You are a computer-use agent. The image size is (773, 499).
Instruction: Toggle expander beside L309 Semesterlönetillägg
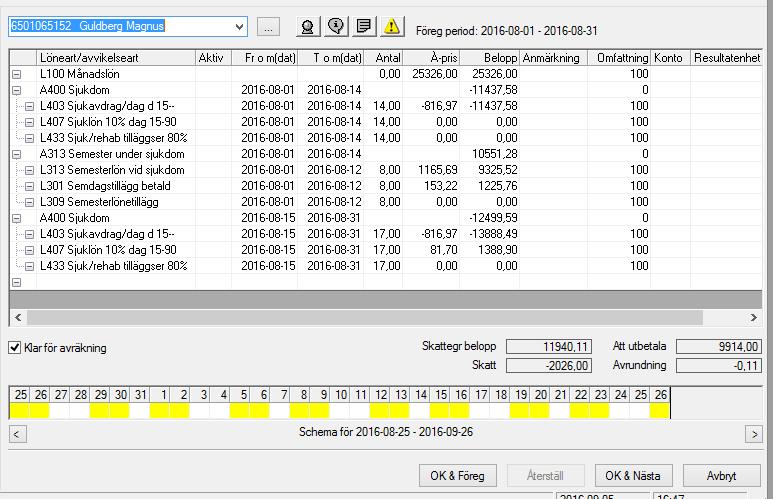(30, 202)
